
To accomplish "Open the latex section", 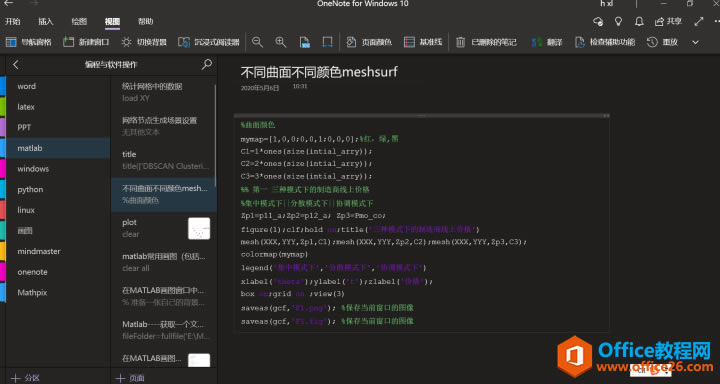I will coord(57,107).
